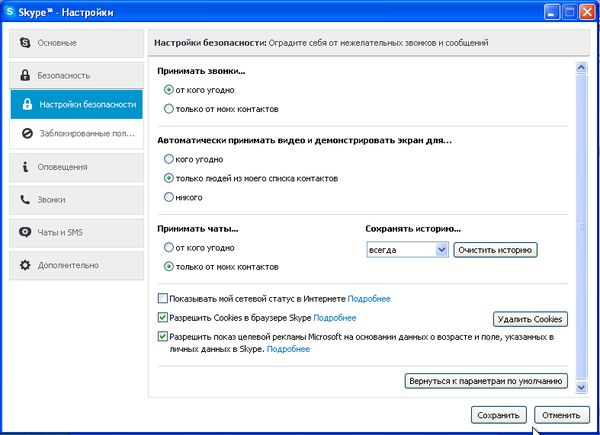Open Заблокированные пол... subsection
Screen dimensions: 600x435
pyautogui.click(x=77, y=133)
